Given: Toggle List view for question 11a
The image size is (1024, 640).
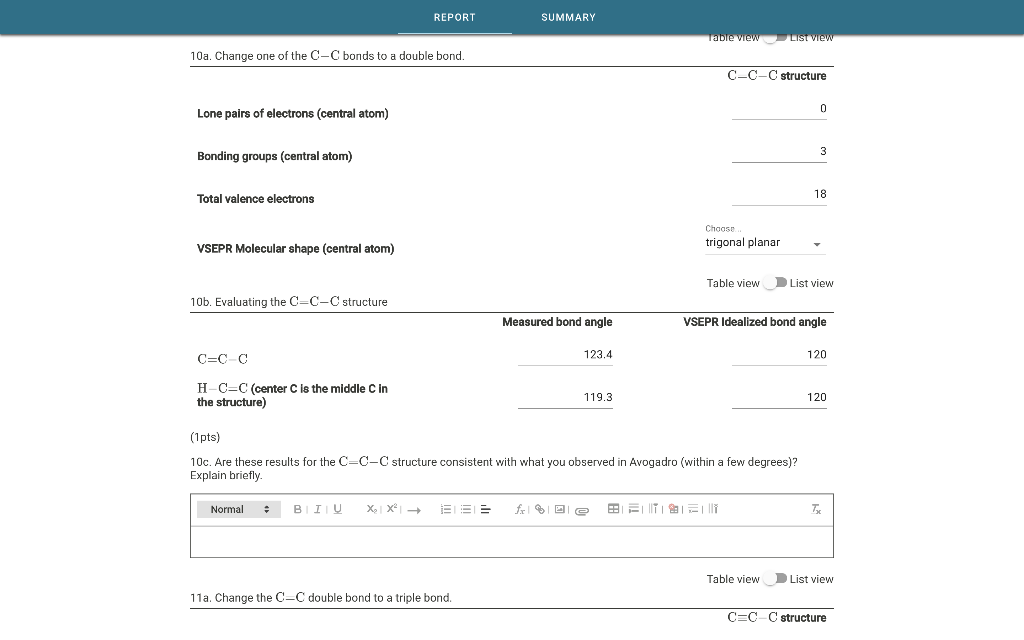Looking at the screenshot, I should [x=775, y=578].
